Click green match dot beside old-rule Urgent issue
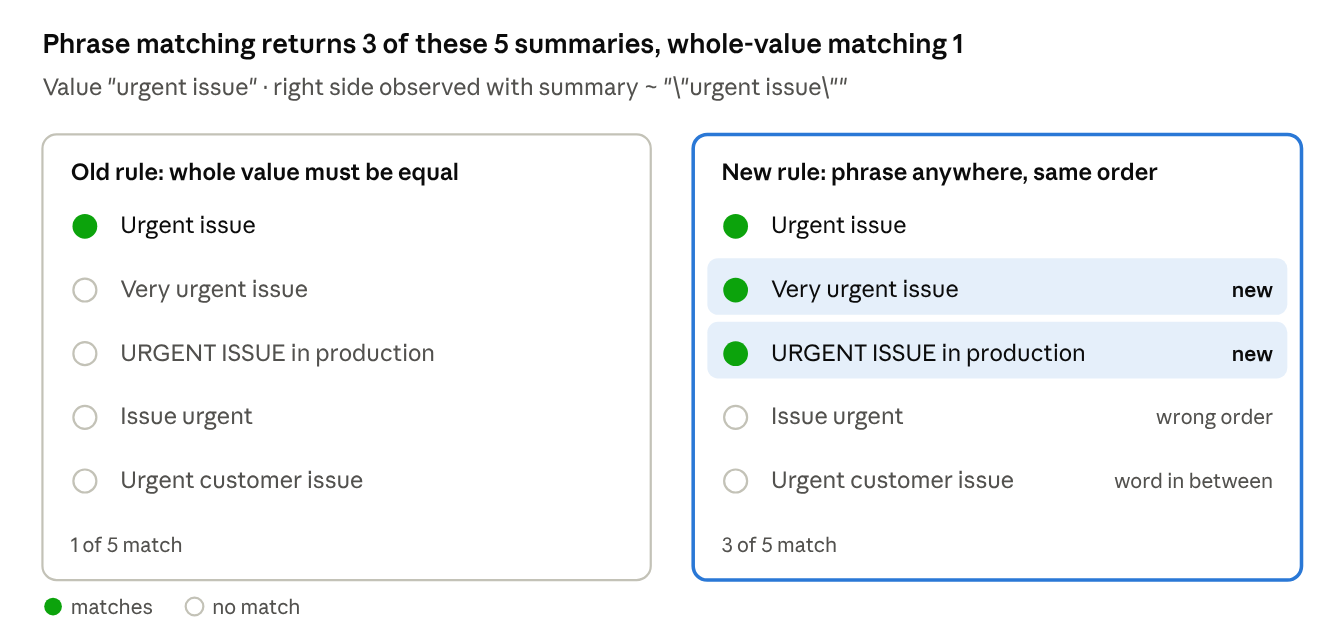Screen dimensions: 1344x636 [85, 226]
